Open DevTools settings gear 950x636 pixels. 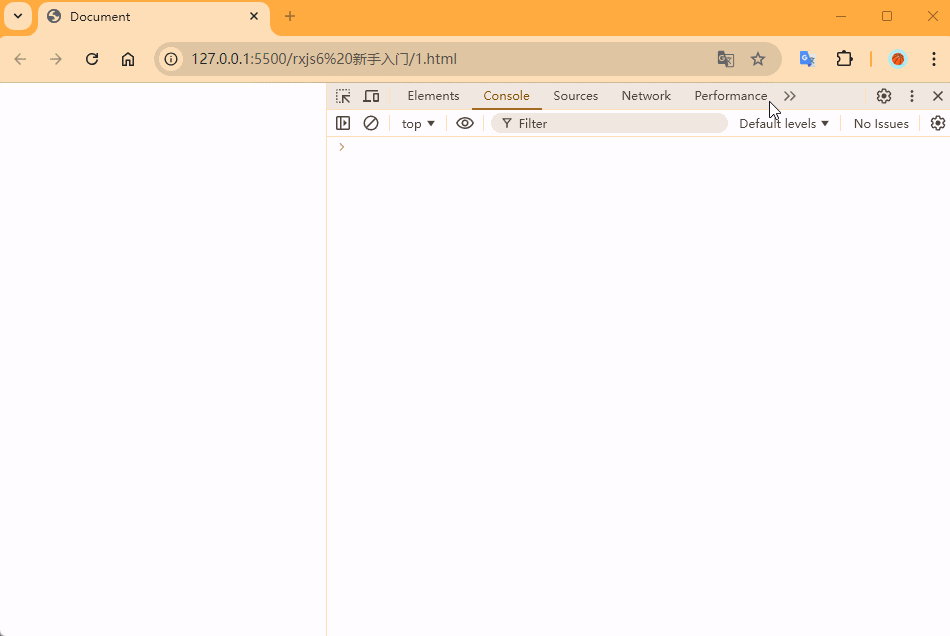click(x=884, y=96)
